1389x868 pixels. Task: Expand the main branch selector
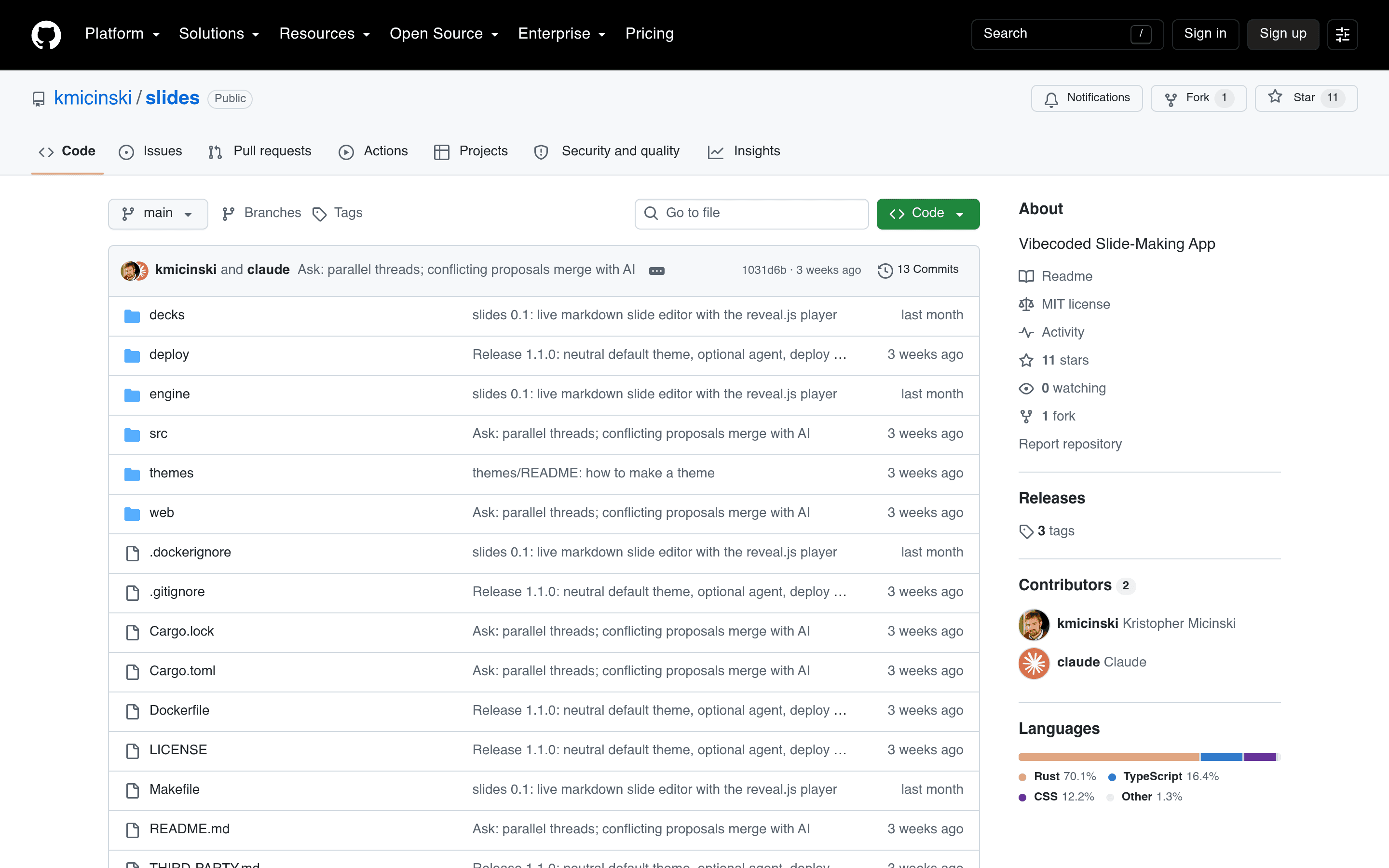158,214
